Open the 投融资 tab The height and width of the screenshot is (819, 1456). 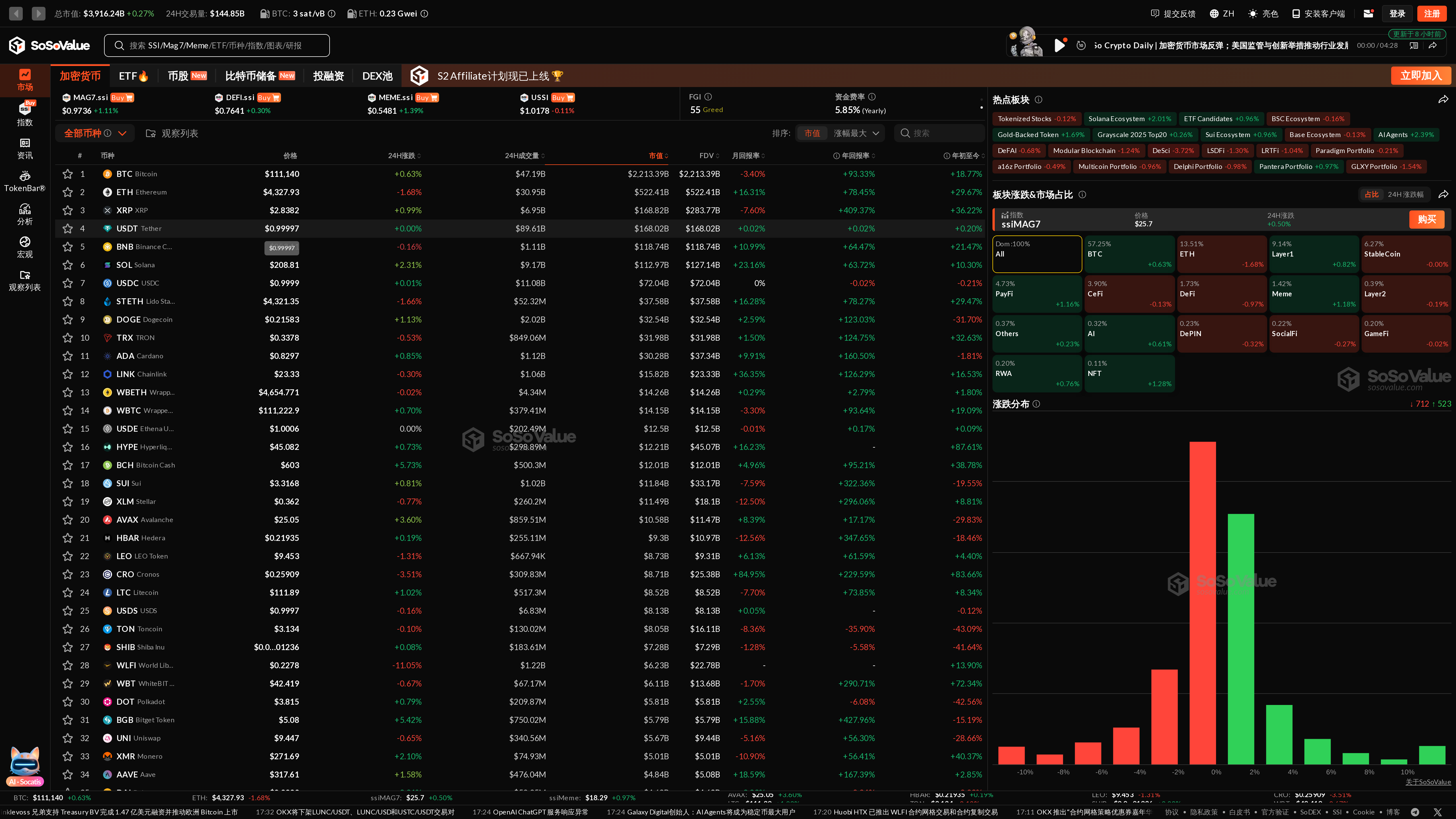(328, 76)
